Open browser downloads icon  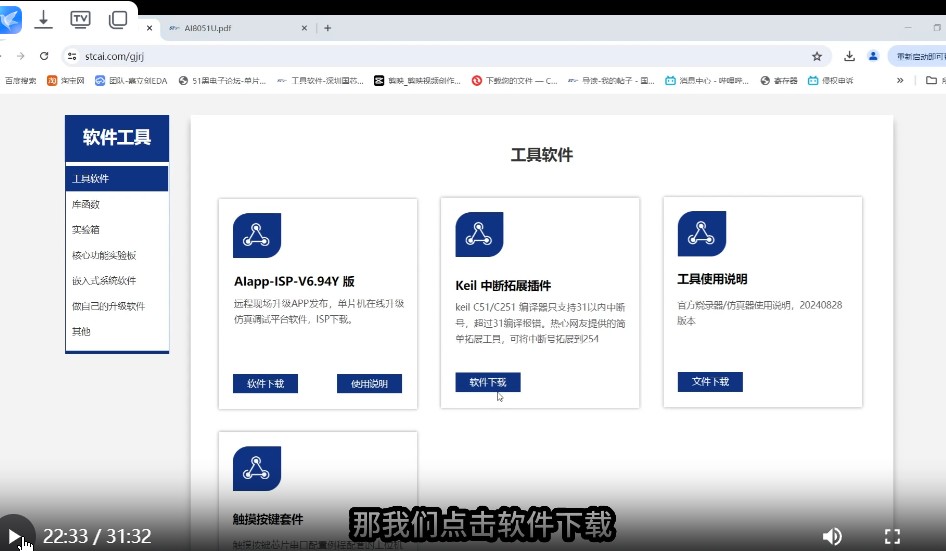coord(849,56)
